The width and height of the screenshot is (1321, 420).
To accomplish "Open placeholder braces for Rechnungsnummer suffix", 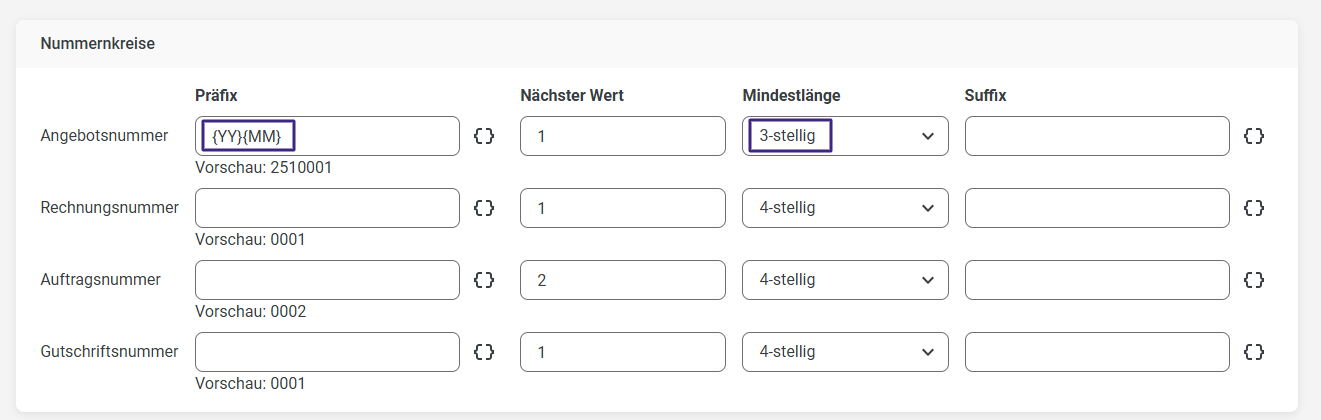I will click(1254, 208).
